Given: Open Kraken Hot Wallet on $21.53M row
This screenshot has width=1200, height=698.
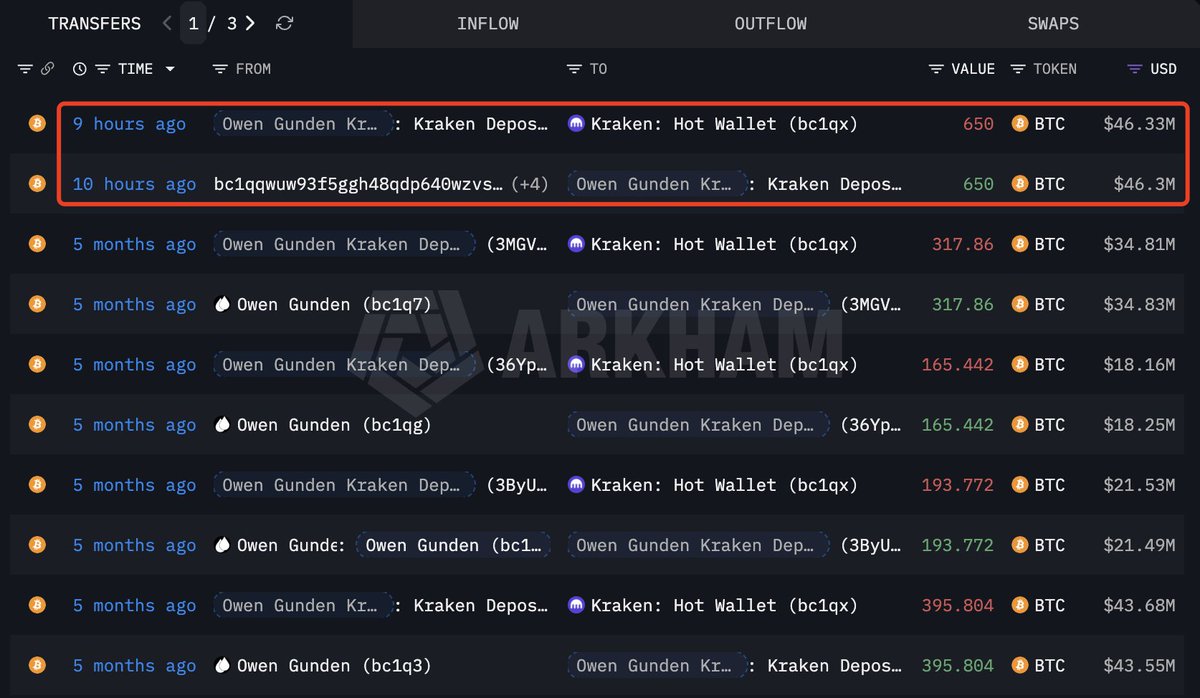Looking at the screenshot, I should 724,485.
